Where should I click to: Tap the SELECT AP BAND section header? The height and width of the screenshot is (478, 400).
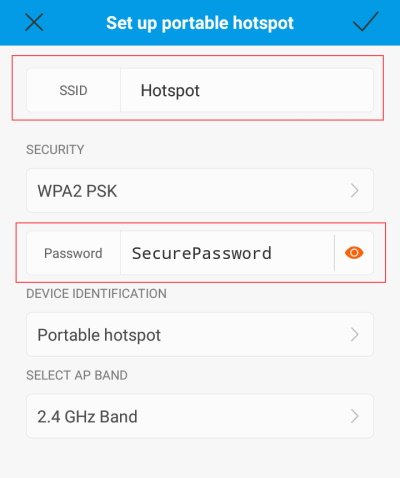click(x=77, y=375)
